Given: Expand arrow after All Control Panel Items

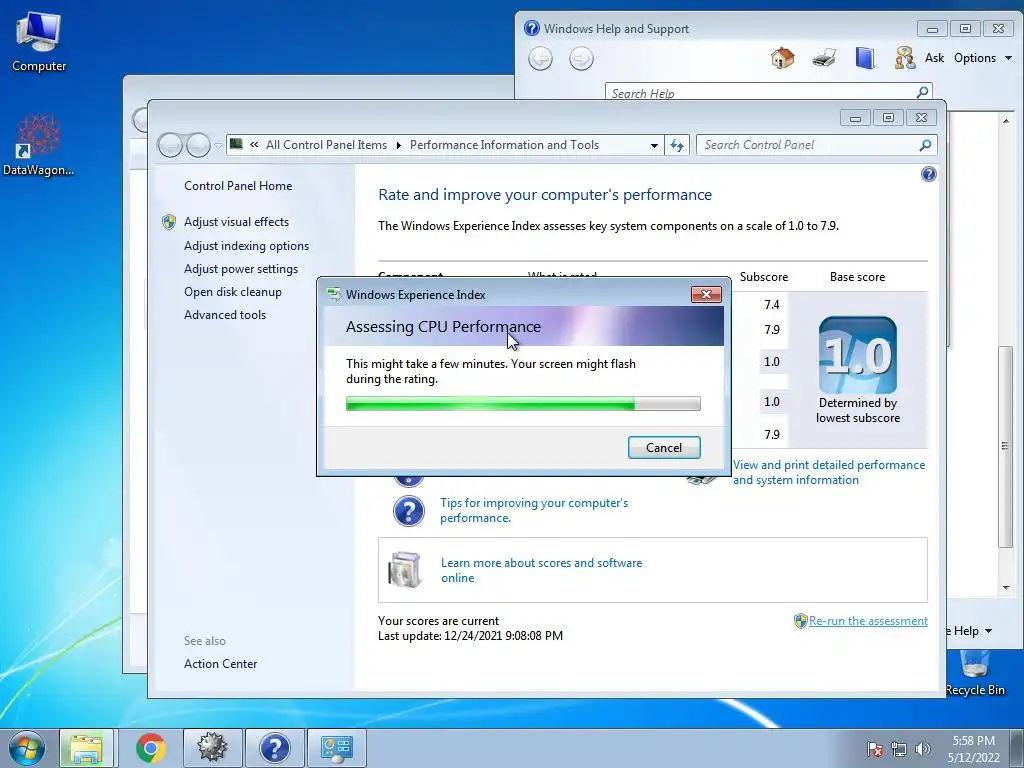Looking at the screenshot, I should click(398, 145).
